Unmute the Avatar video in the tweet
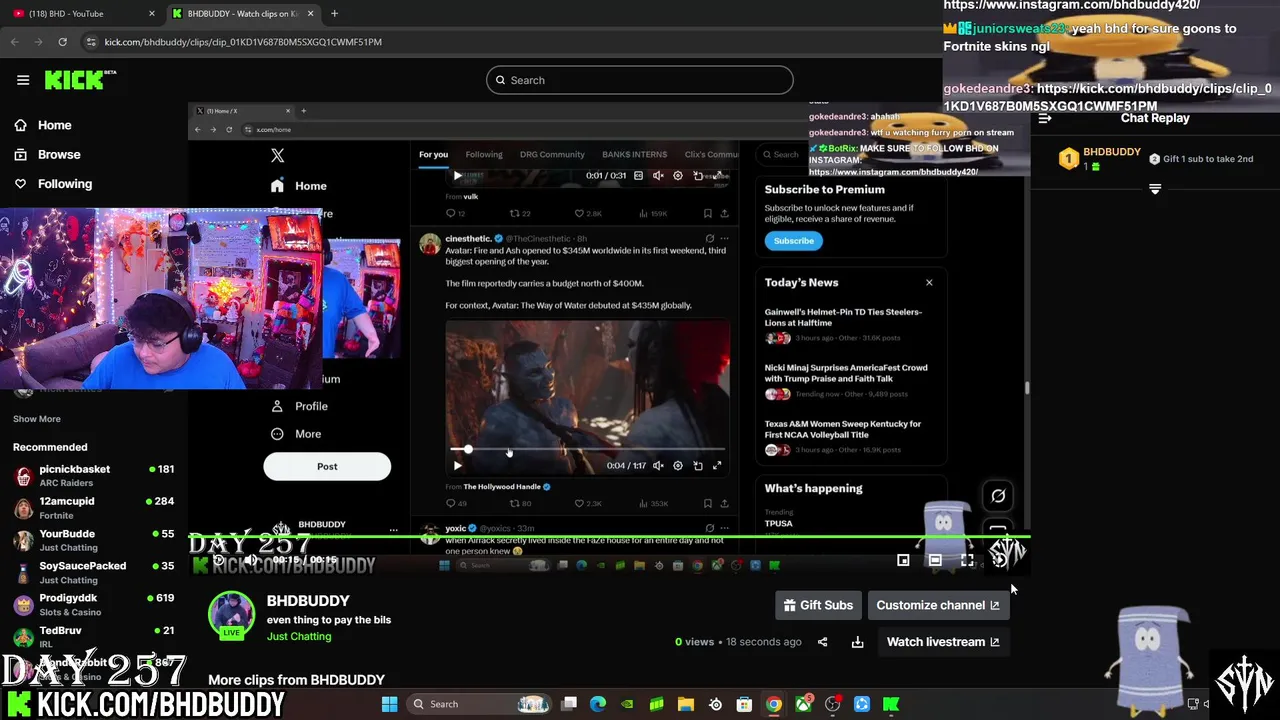 [658, 465]
